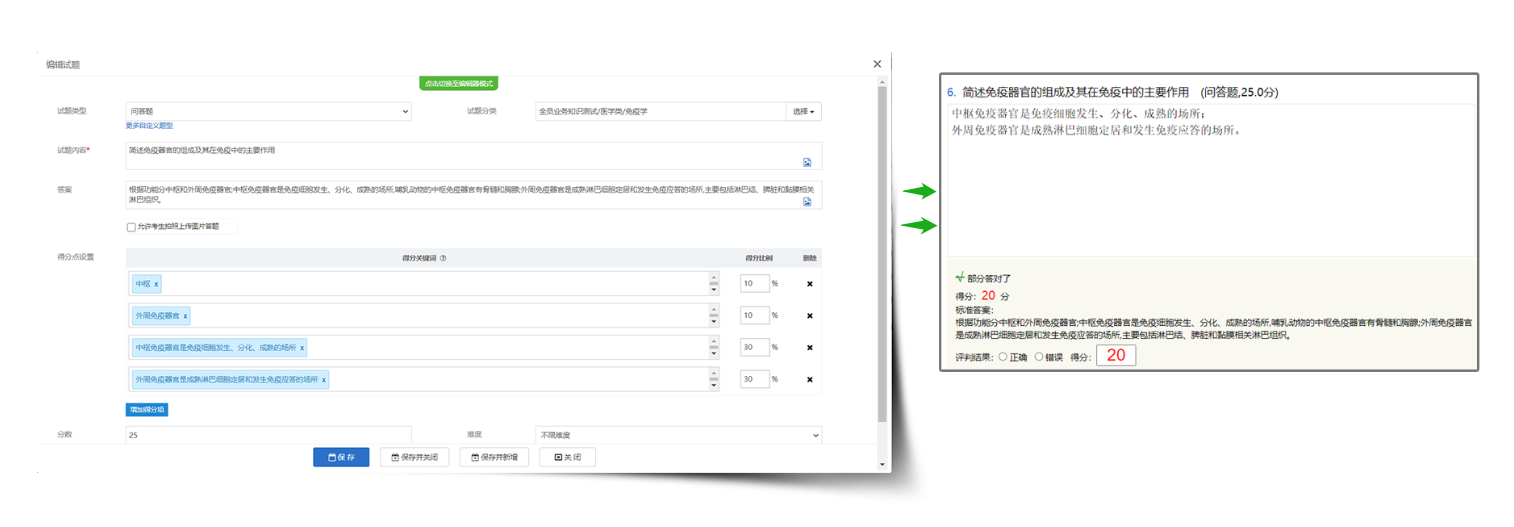Select the 错误 radio button
This screenshot has height=527, width=1514.
pos(1039,357)
